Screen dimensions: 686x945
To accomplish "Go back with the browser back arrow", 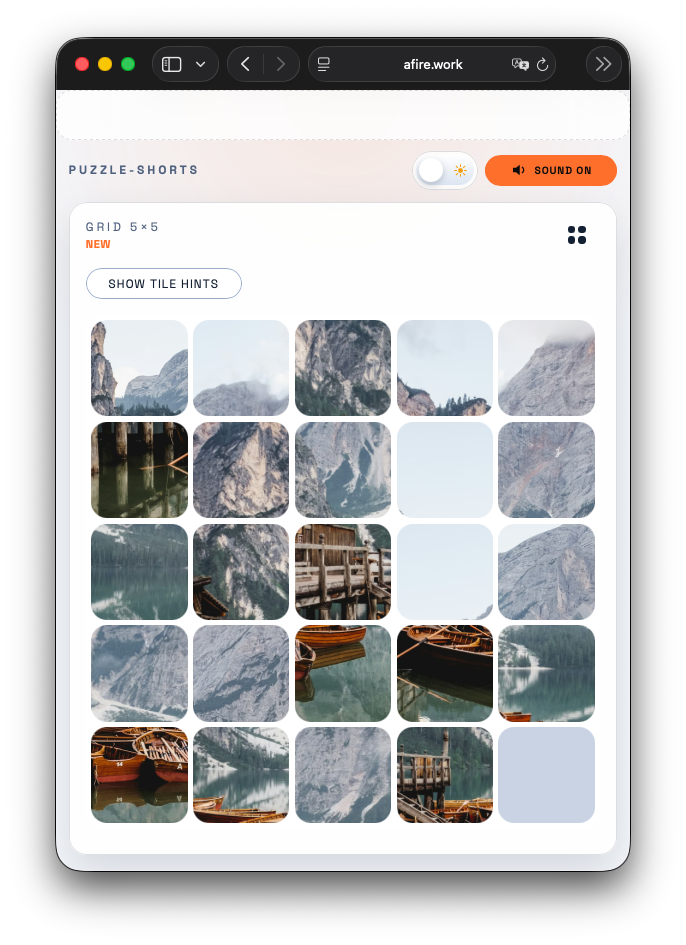I will click(246, 64).
